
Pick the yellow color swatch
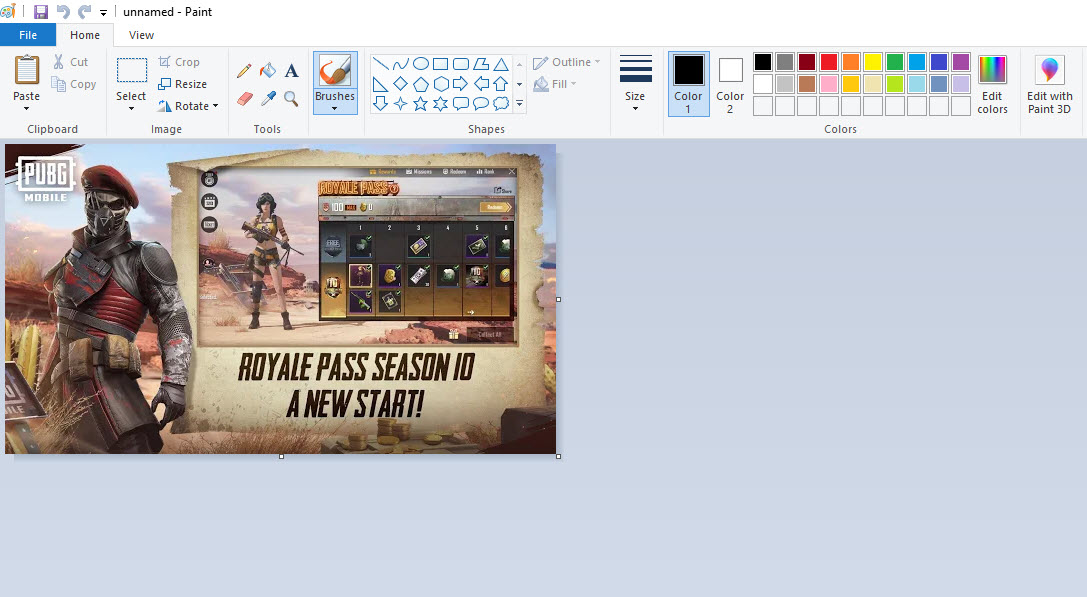pyautogui.click(x=873, y=62)
